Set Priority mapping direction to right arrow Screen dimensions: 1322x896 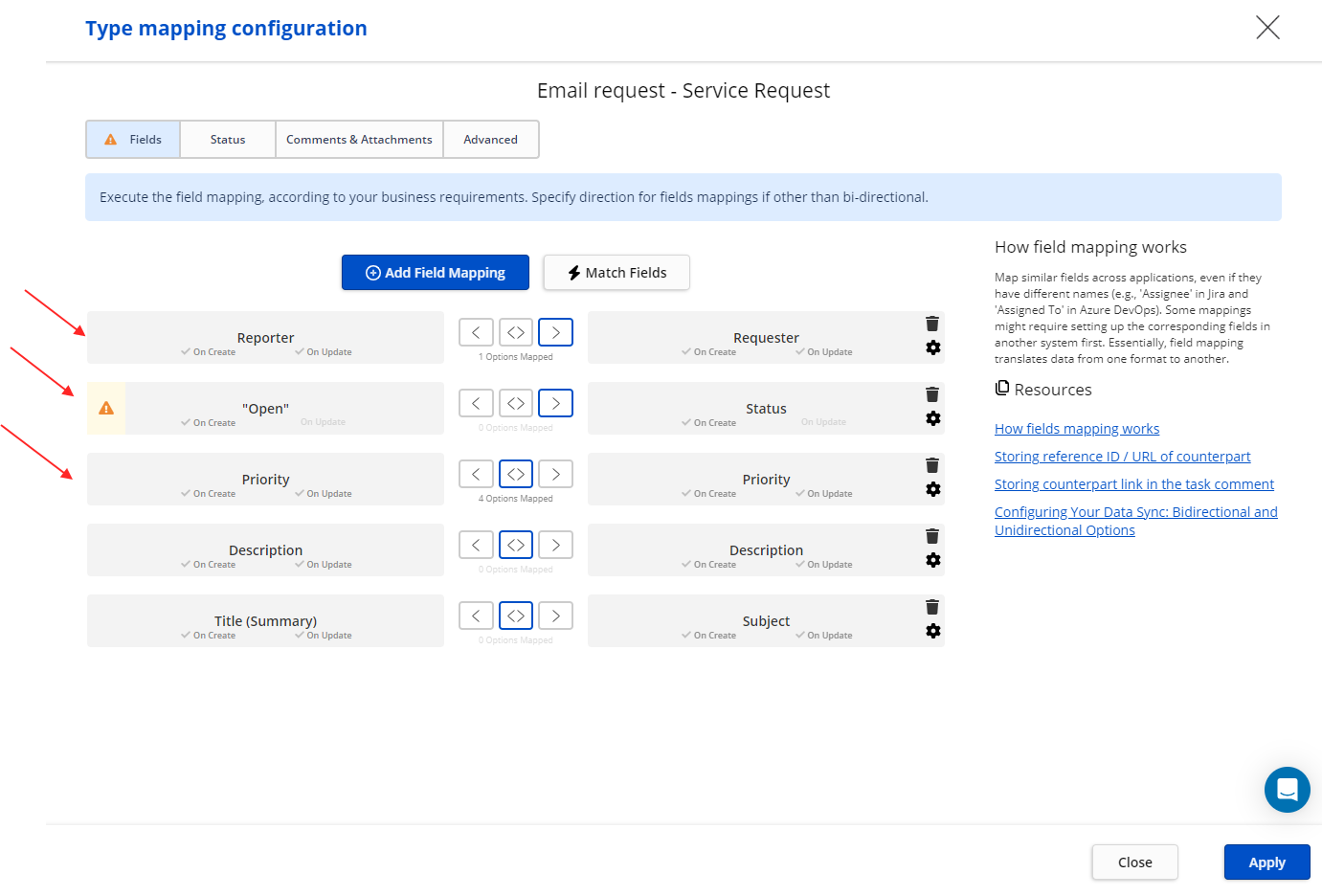pos(555,474)
